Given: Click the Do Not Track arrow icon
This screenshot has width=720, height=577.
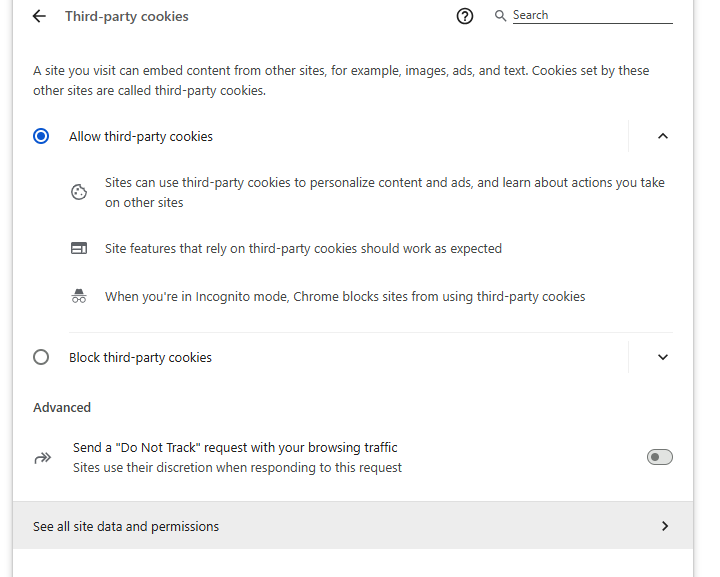Looking at the screenshot, I should click(x=43, y=458).
